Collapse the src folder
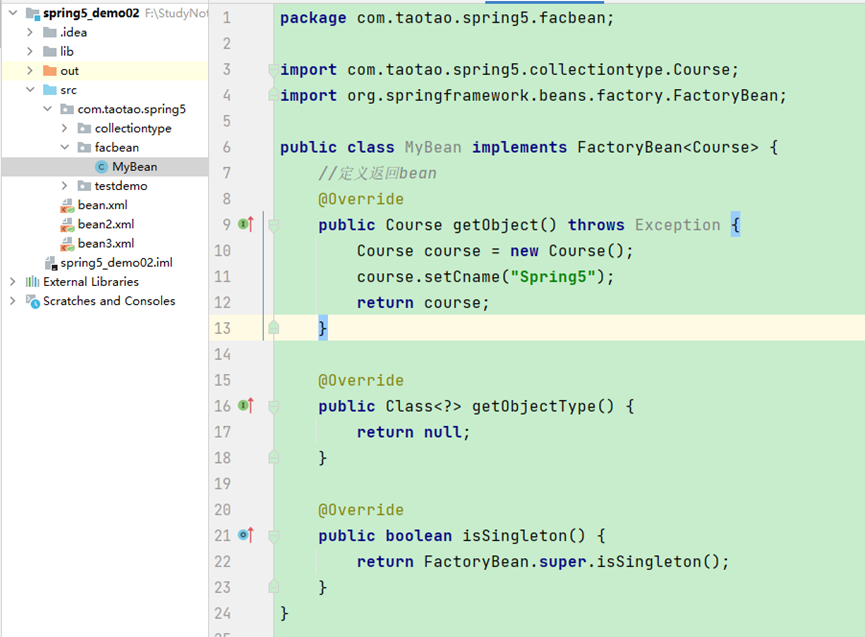The height and width of the screenshot is (637, 865). pos(29,90)
